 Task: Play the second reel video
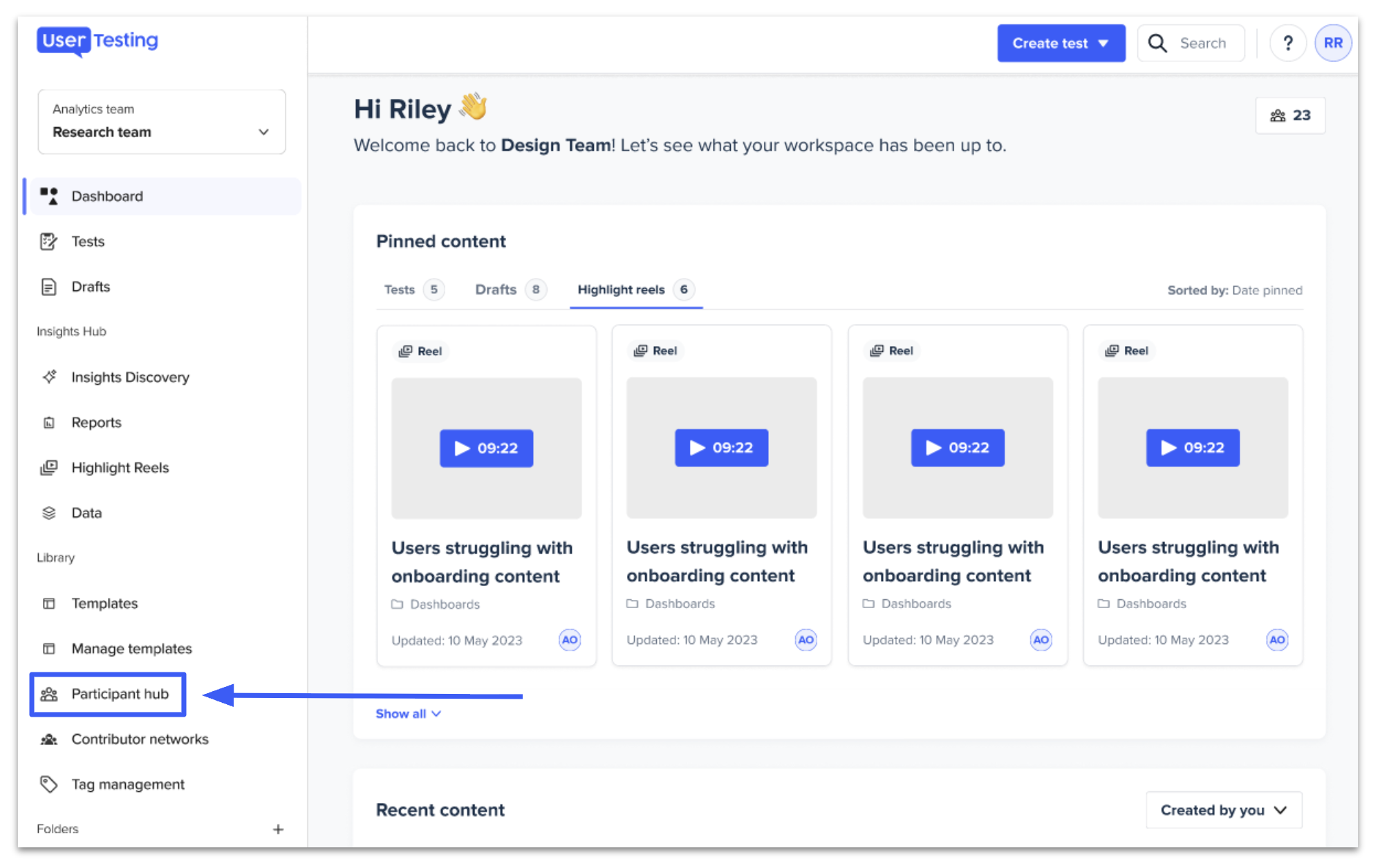click(x=722, y=448)
